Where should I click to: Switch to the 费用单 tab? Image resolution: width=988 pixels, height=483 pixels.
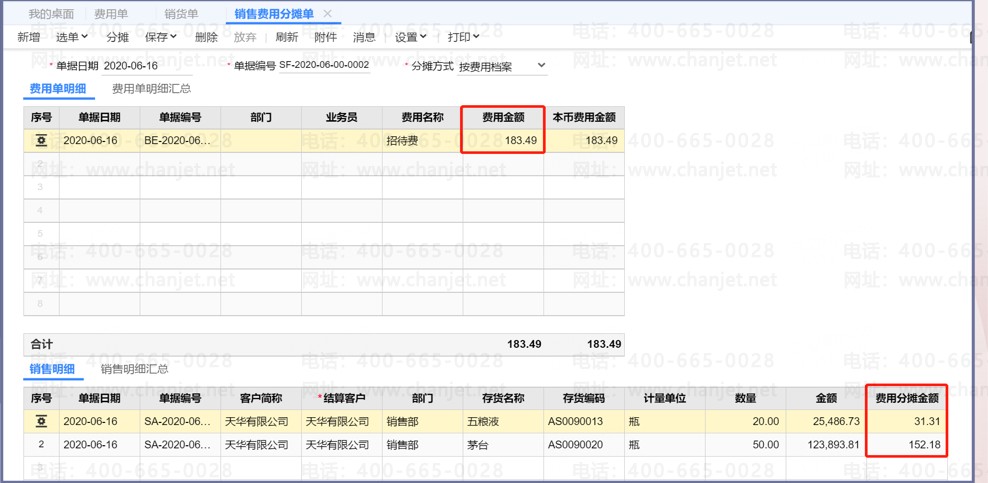[x=111, y=14]
